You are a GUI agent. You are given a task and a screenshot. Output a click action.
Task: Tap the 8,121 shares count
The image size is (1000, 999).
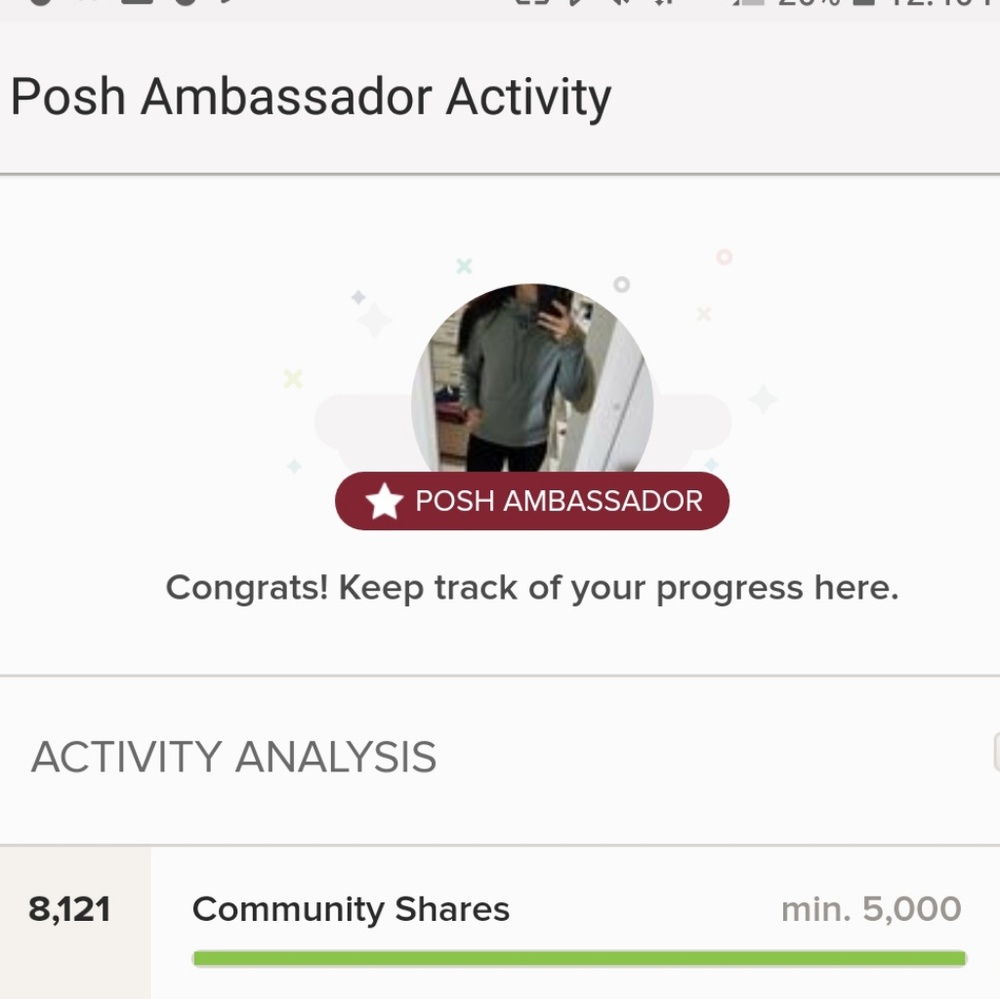(70, 910)
